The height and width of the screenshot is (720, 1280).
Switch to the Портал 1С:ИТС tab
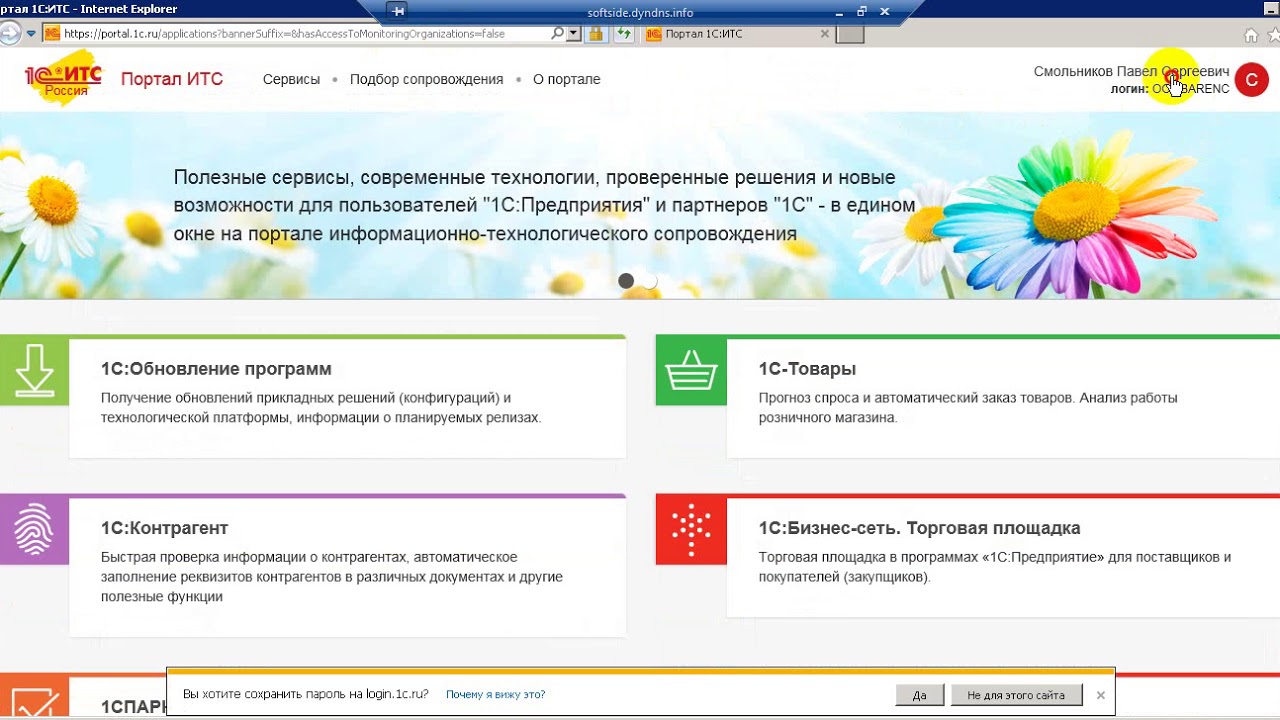pyautogui.click(x=738, y=34)
